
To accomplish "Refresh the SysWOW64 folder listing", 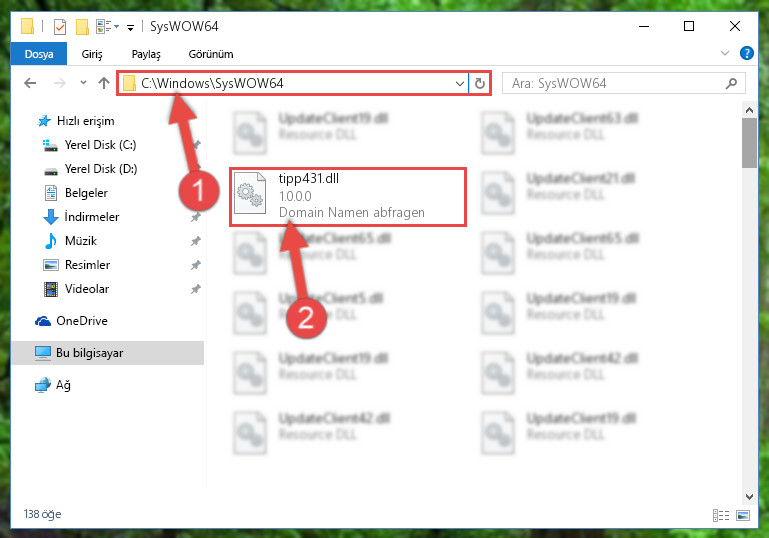I will click(x=480, y=83).
